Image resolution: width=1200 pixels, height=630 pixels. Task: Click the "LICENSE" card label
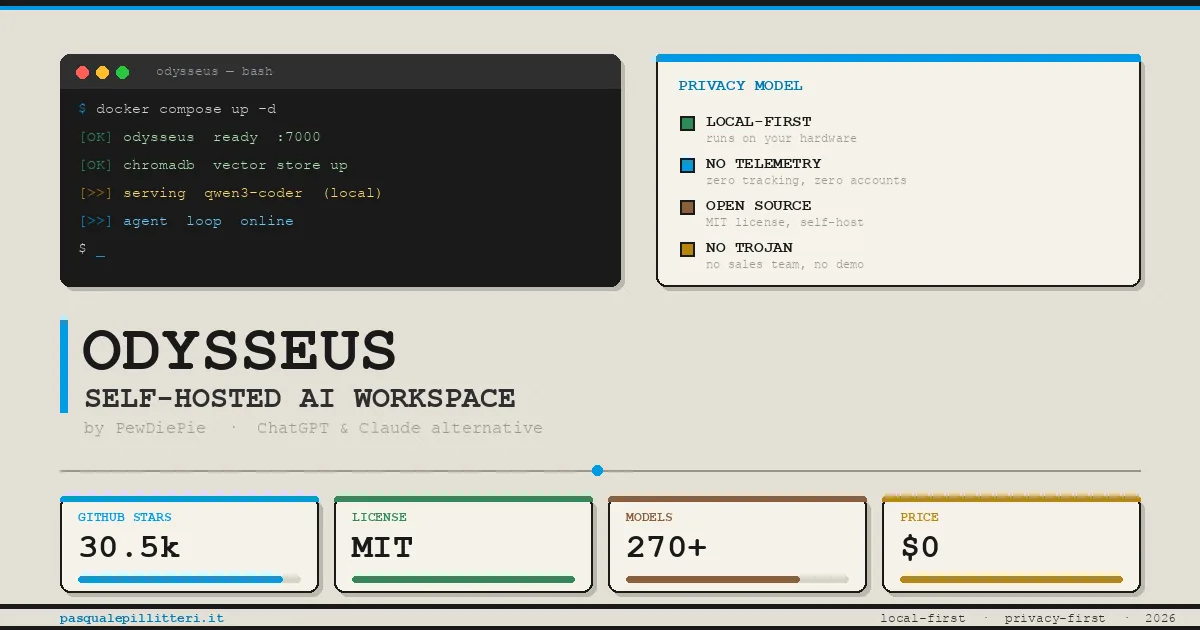click(x=379, y=518)
